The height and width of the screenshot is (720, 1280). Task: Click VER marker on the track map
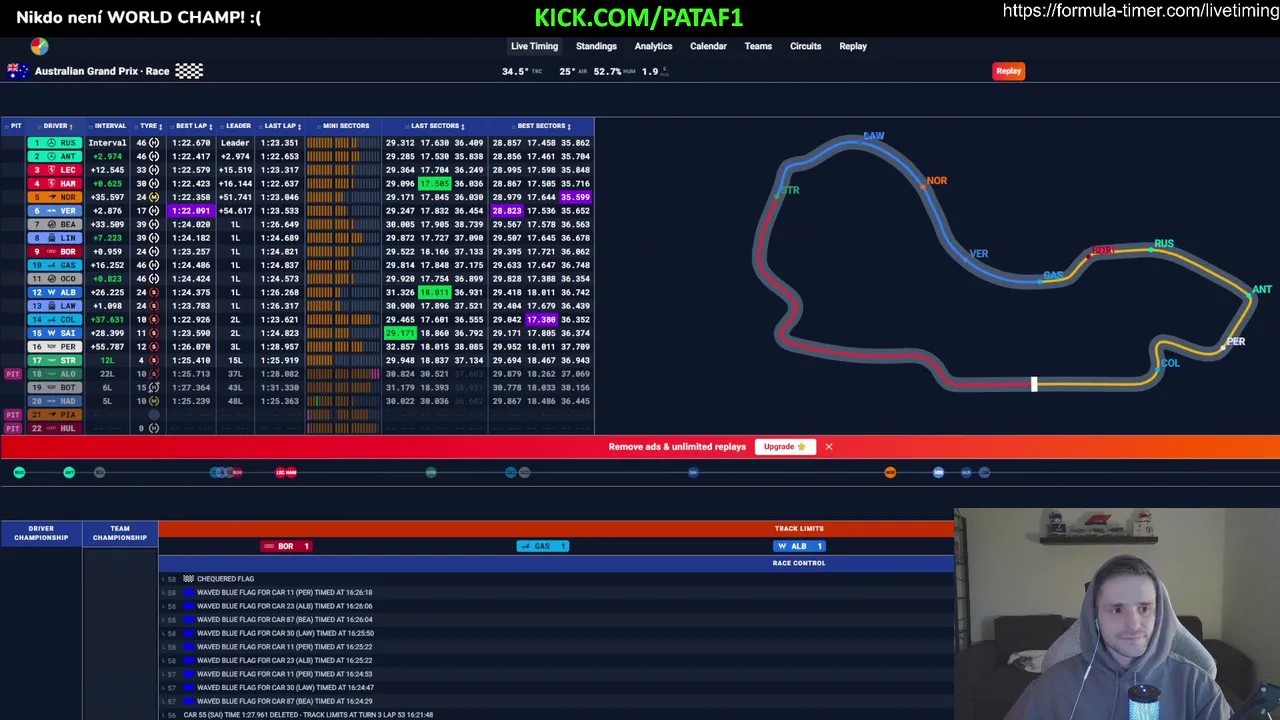point(977,254)
